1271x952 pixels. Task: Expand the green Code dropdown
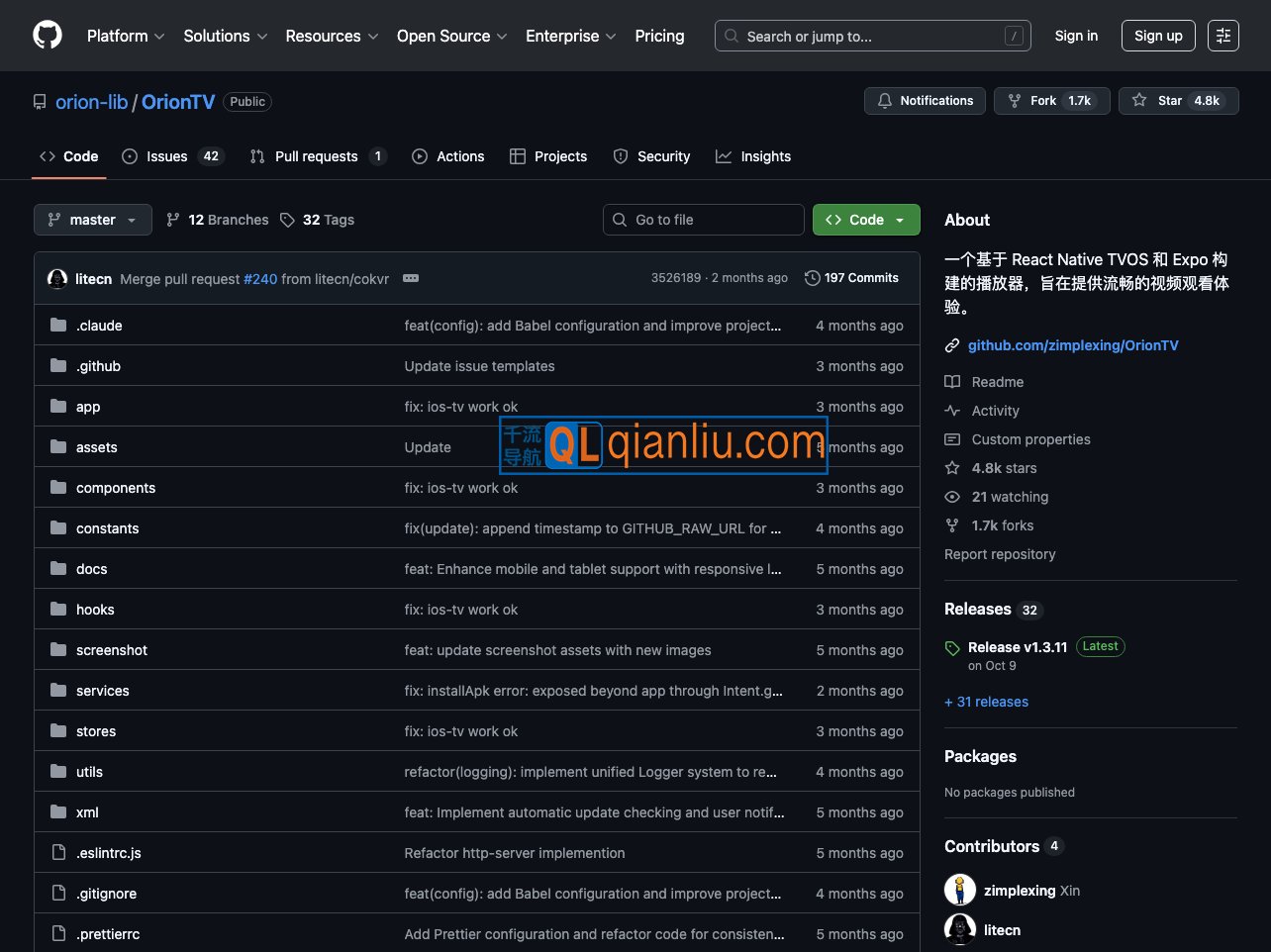pyautogui.click(x=865, y=220)
